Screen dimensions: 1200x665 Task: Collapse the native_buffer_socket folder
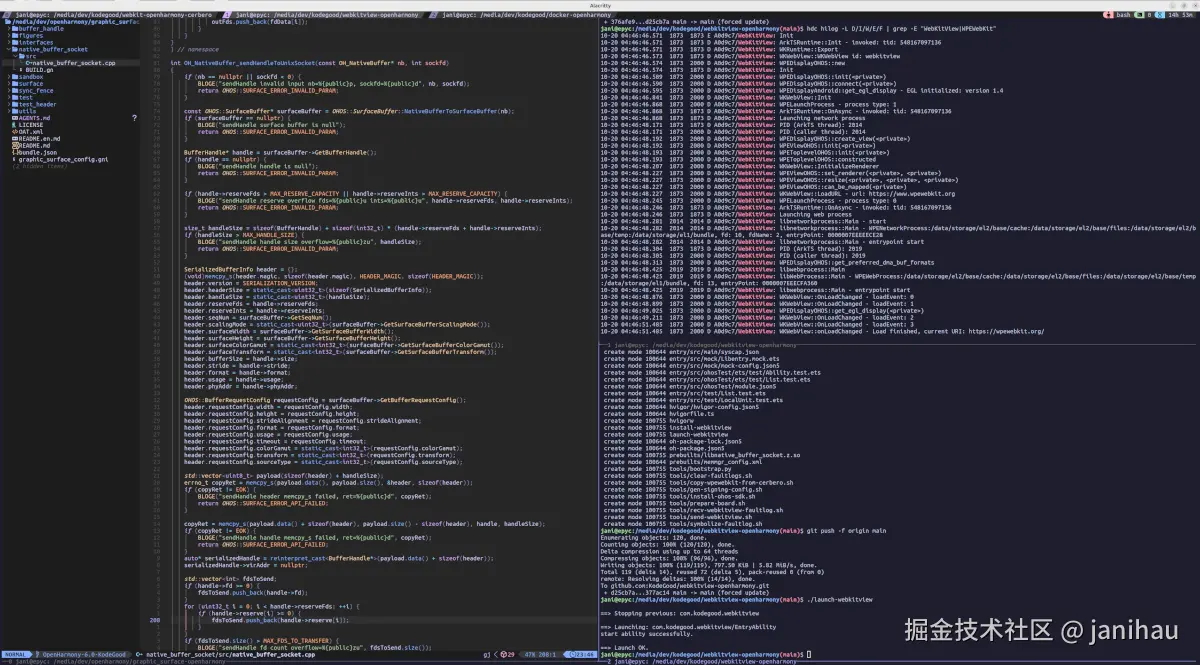tap(8, 49)
